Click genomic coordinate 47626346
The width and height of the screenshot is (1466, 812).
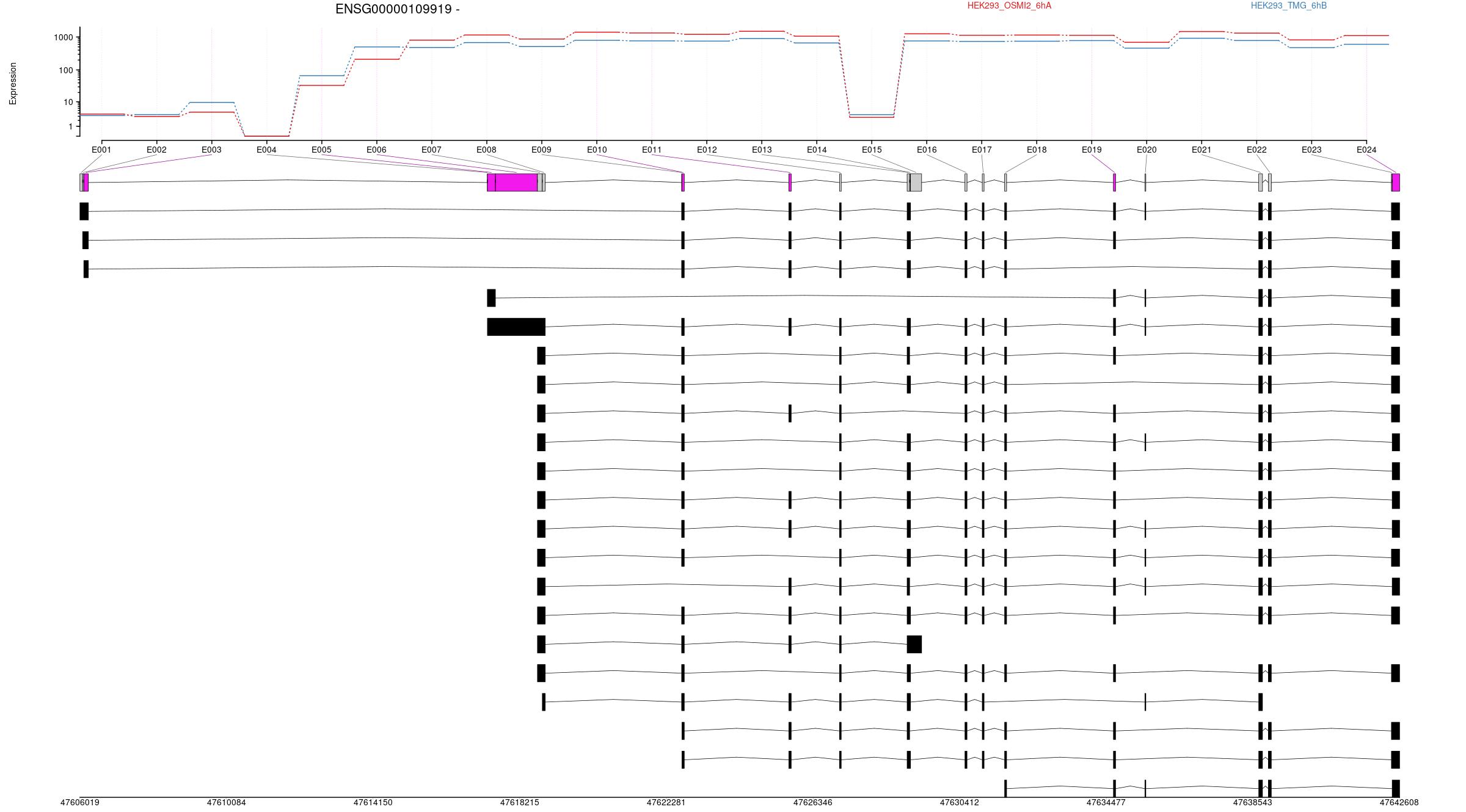(x=812, y=802)
